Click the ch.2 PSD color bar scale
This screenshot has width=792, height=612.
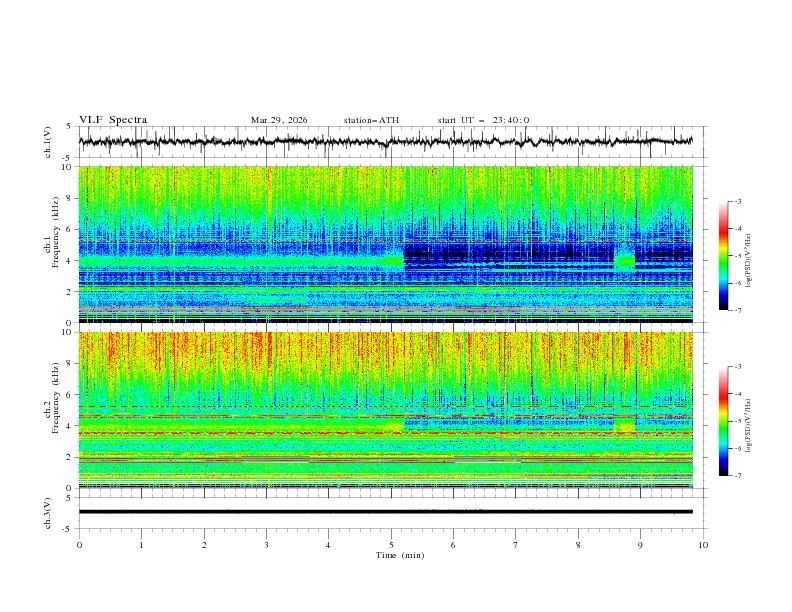pos(723,421)
